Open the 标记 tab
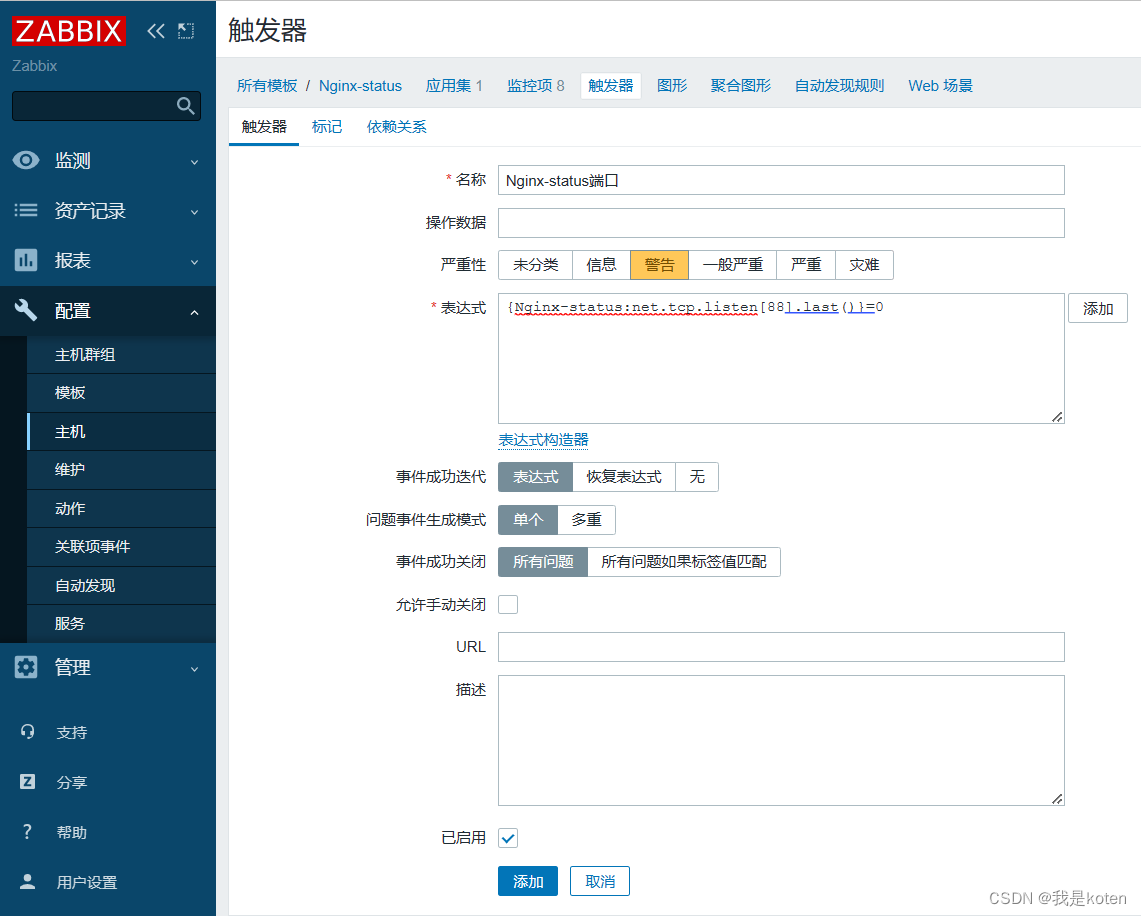The image size is (1141, 916). (326, 127)
